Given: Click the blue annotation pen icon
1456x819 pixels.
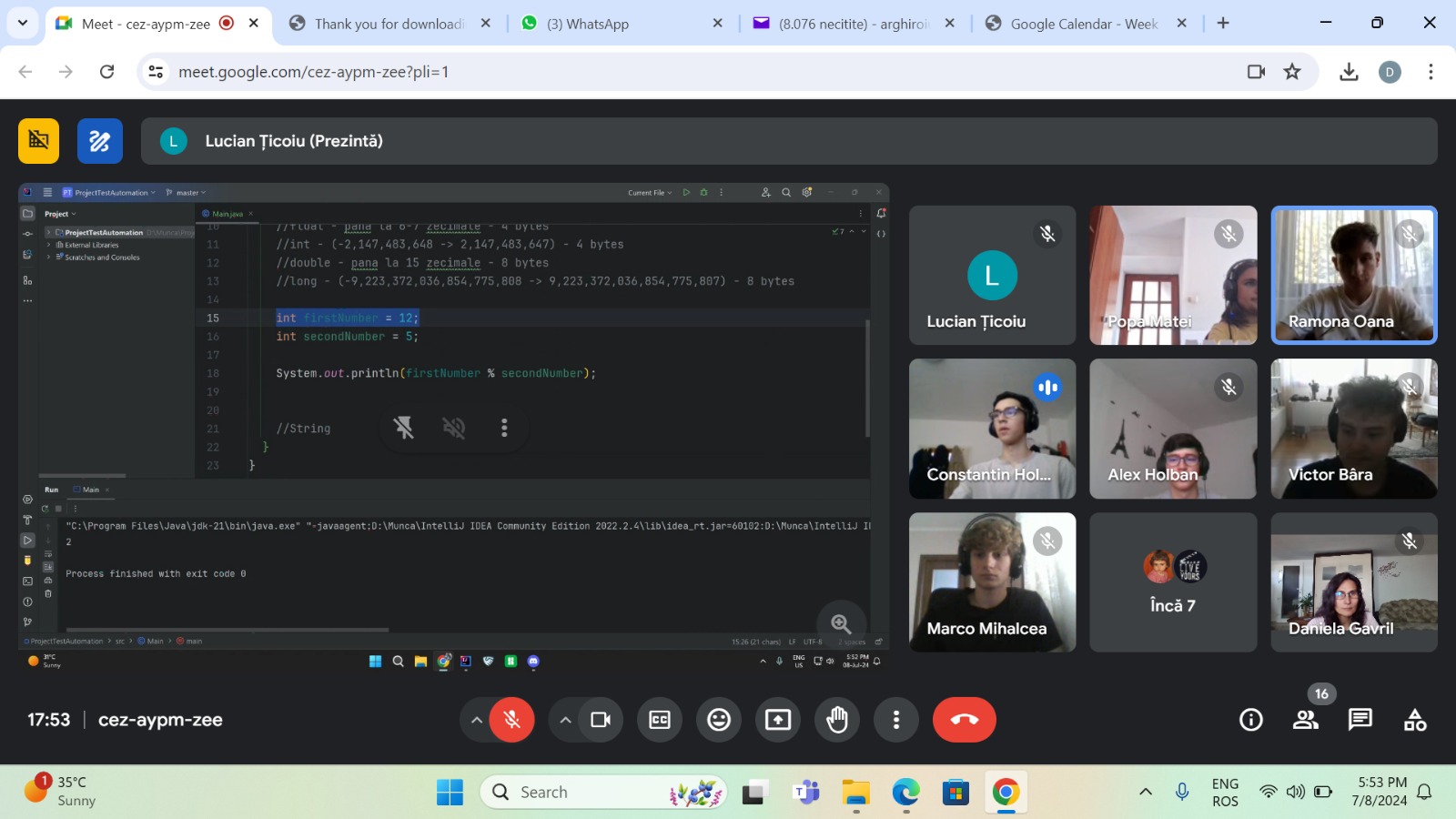Looking at the screenshot, I should pyautogui.click(x=100, y=141).
